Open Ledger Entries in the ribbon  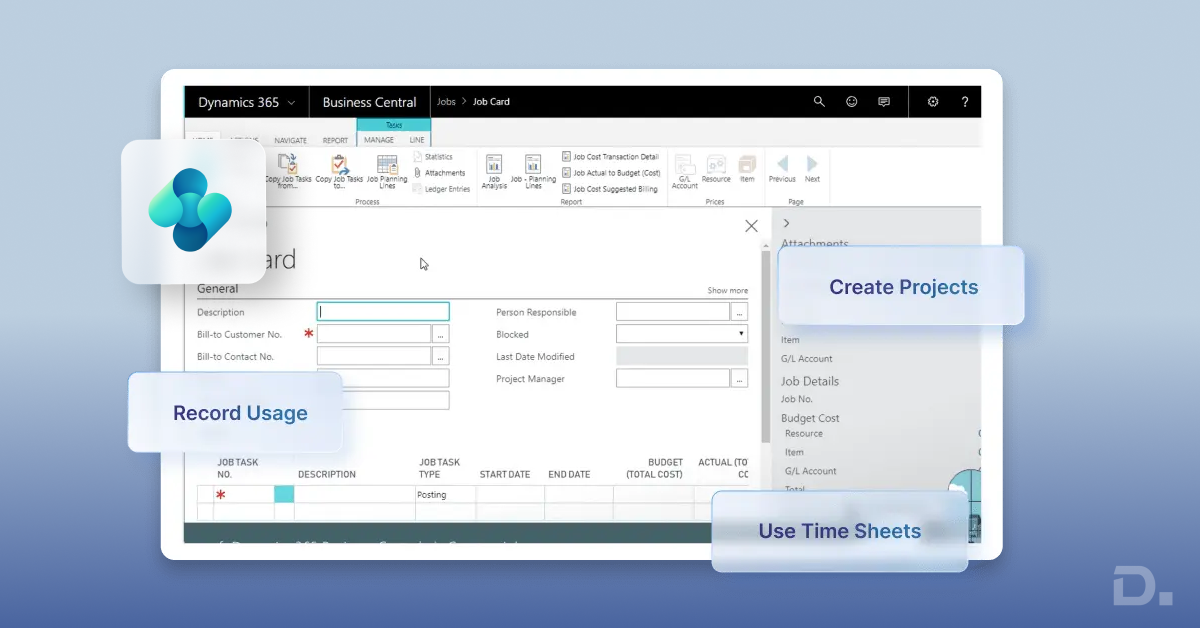click(x=441, y=189)
